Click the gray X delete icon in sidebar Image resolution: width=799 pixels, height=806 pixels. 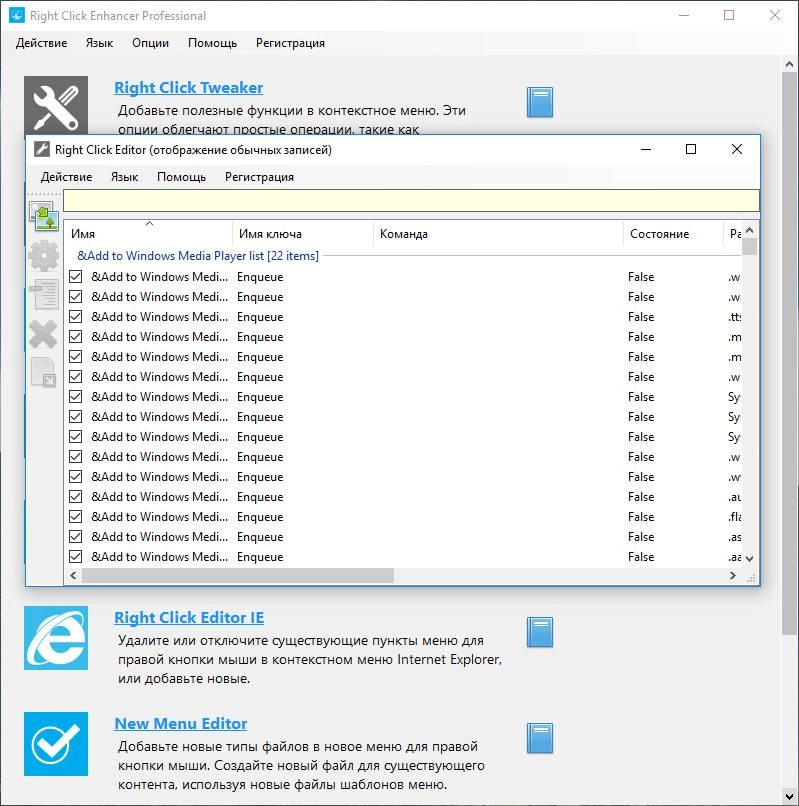44,334
